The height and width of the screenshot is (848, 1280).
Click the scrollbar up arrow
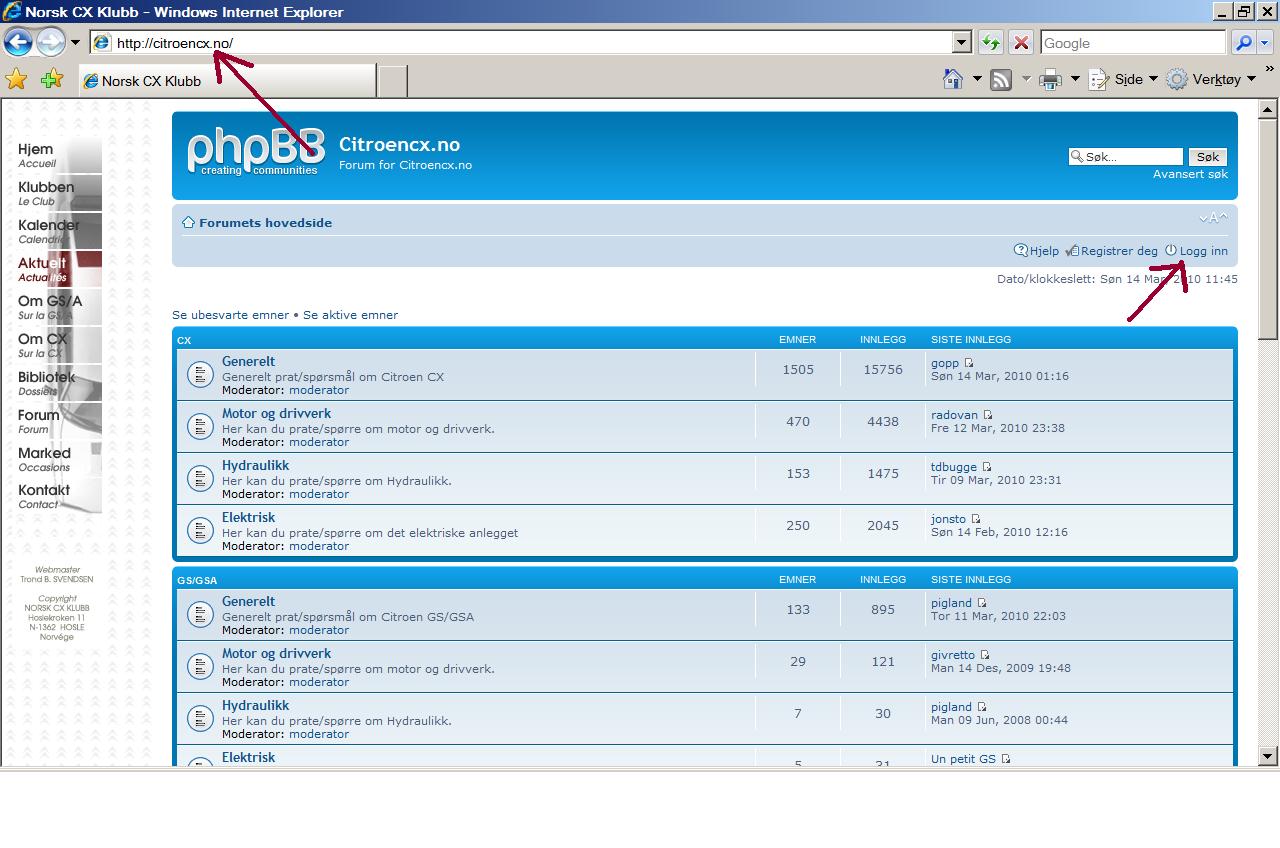[x=1268, y=109]
